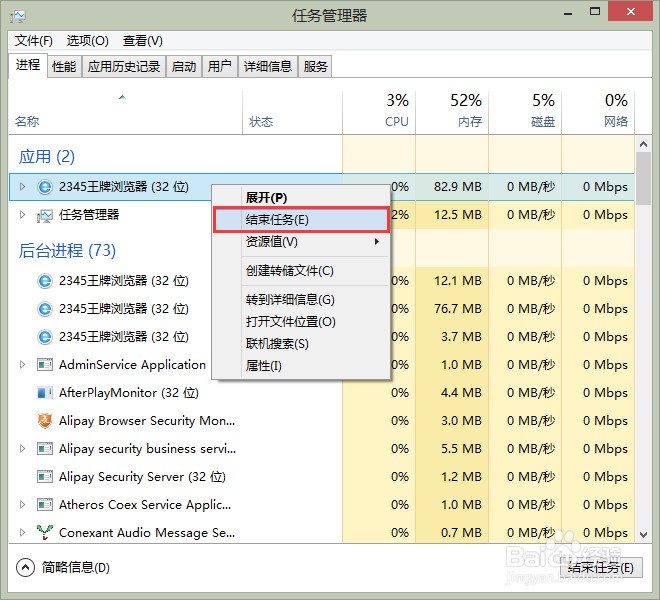Screen dimensions: 660x600
Task: Sort by the 磁盘 column header
Action: click(x=525, y=113)
